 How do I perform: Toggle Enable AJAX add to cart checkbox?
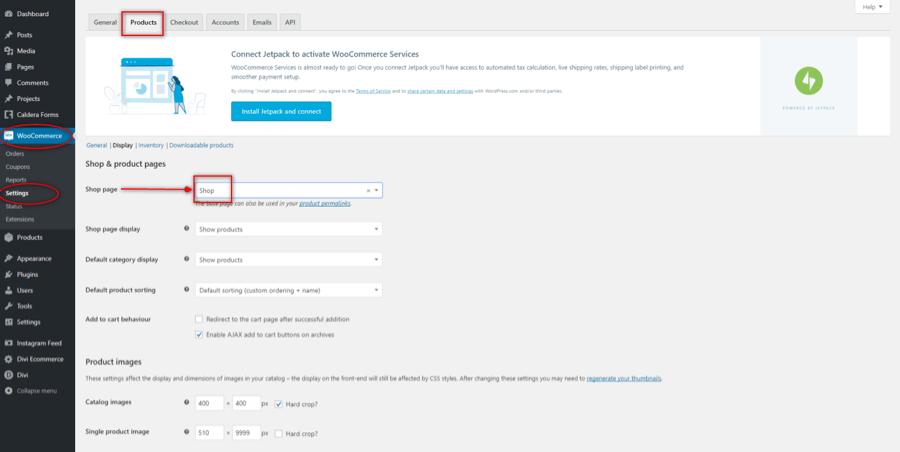coord(199,334)
